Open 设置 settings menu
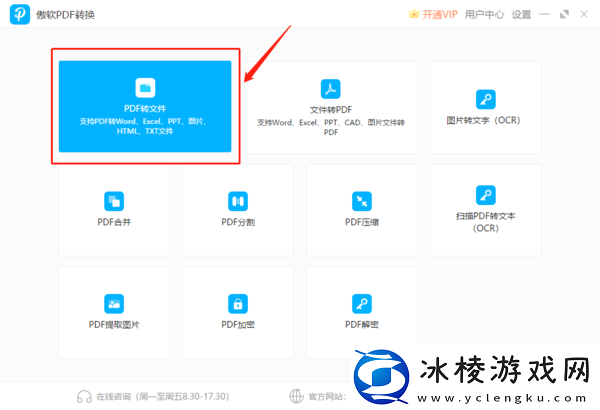This screenshot has width=600, height=410. 522,15
